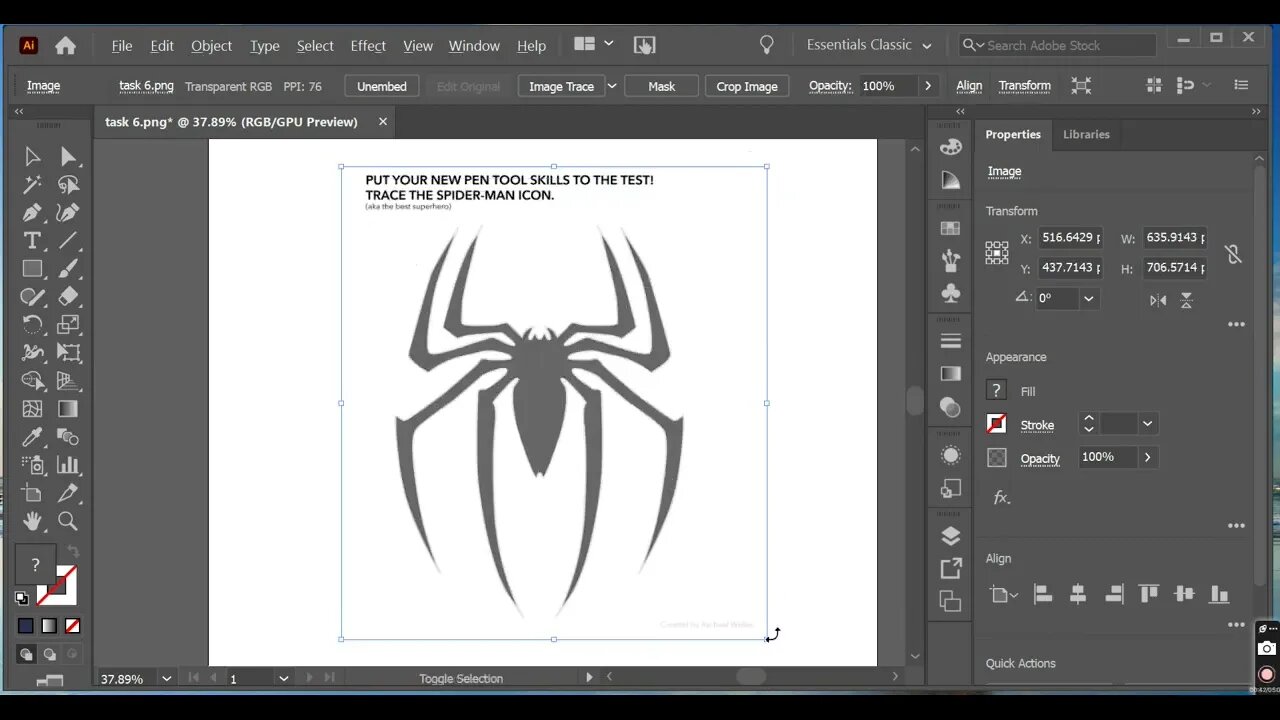Click the Crop Image button

(x=747, y=86)
